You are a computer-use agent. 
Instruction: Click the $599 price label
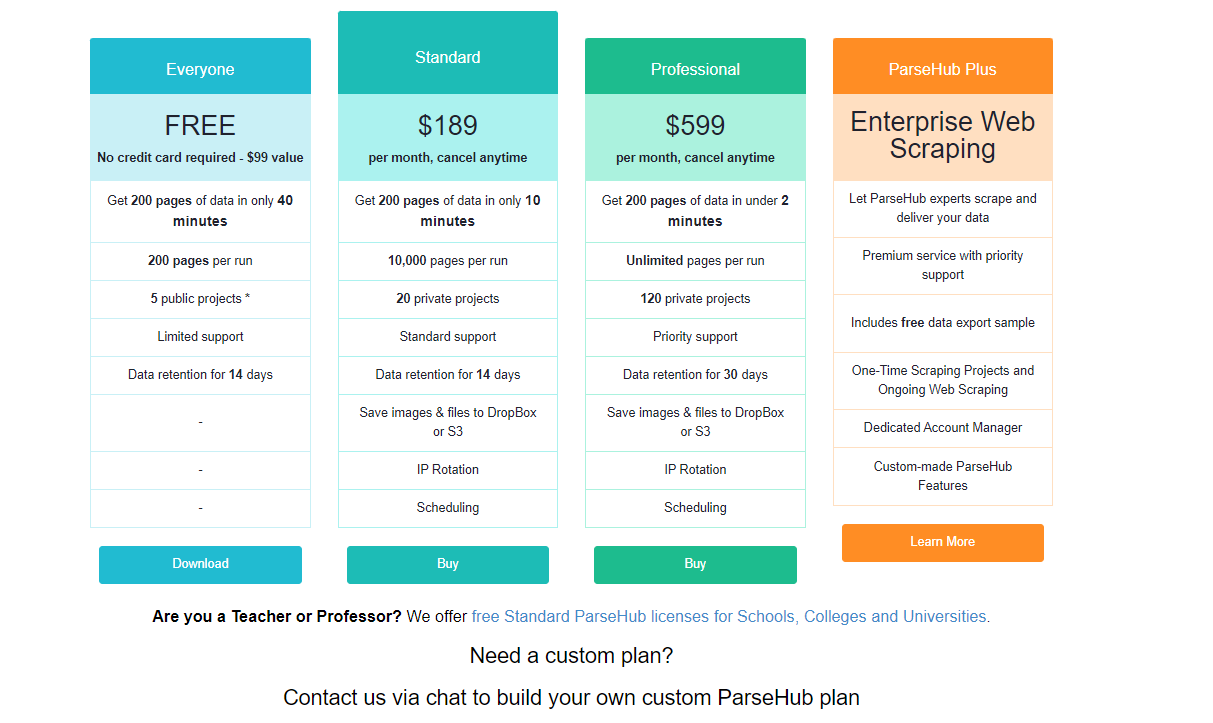pyautogui.click(x=695, y=126)
